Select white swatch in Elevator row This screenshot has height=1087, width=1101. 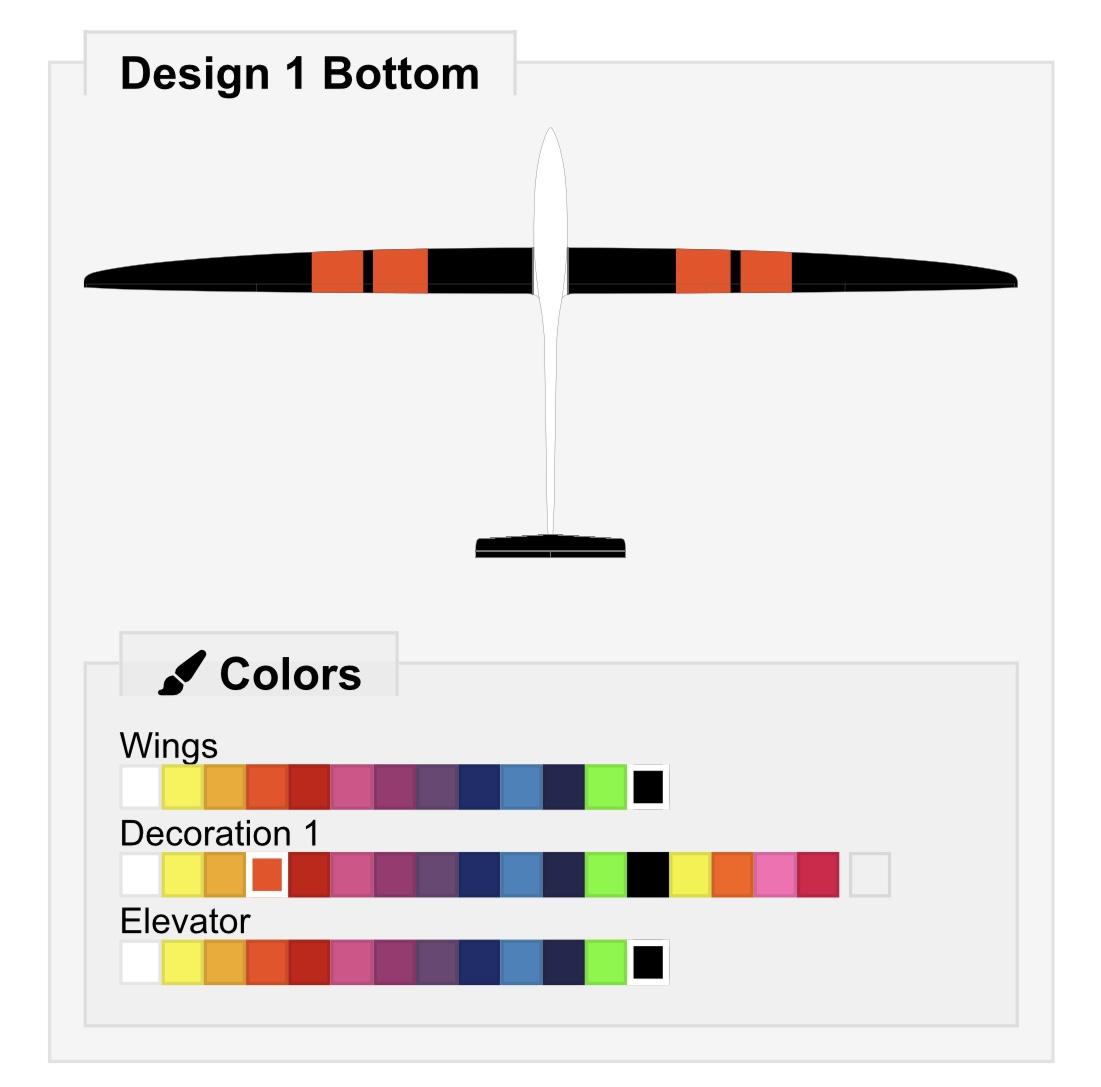[x=141, y=963]
